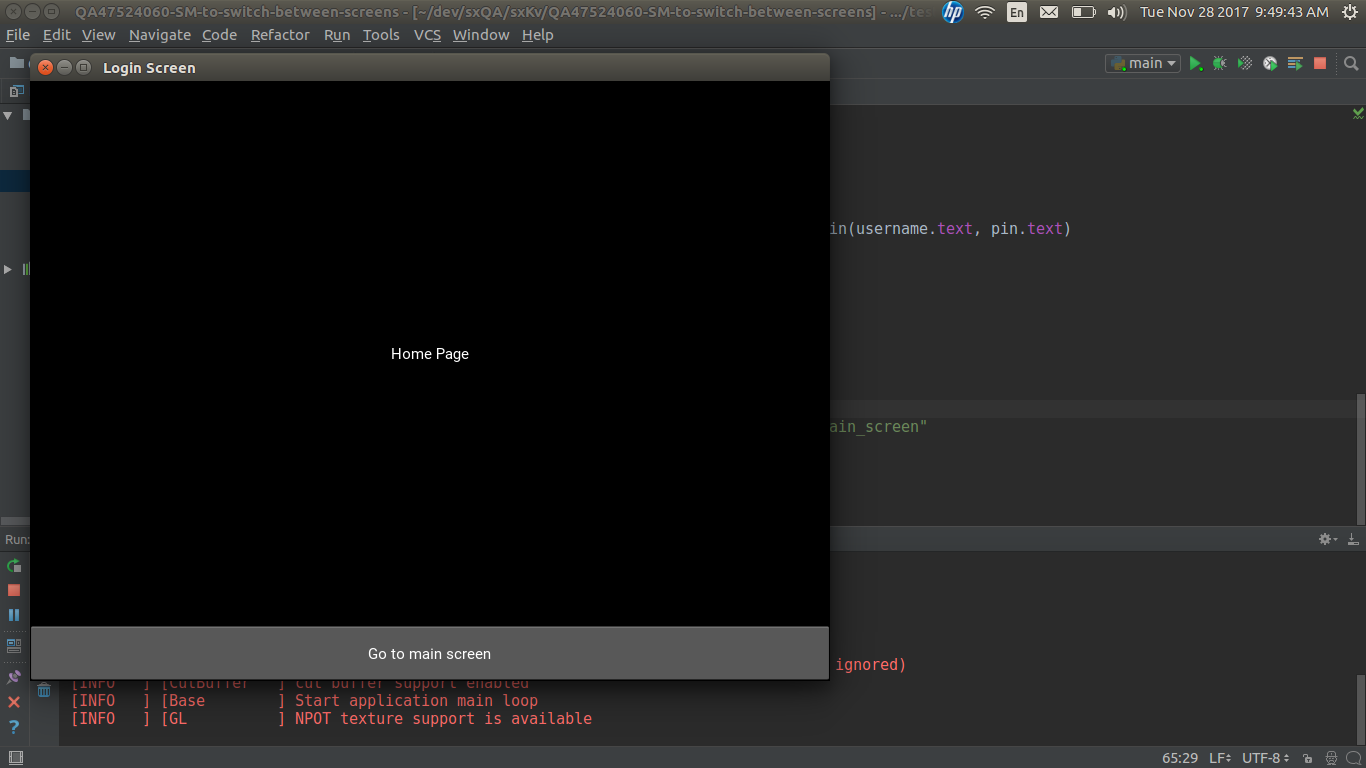The width and height of the screenshot is (1366, 768).
Task: Pin the Run tab
Action: tap(14, 677)
